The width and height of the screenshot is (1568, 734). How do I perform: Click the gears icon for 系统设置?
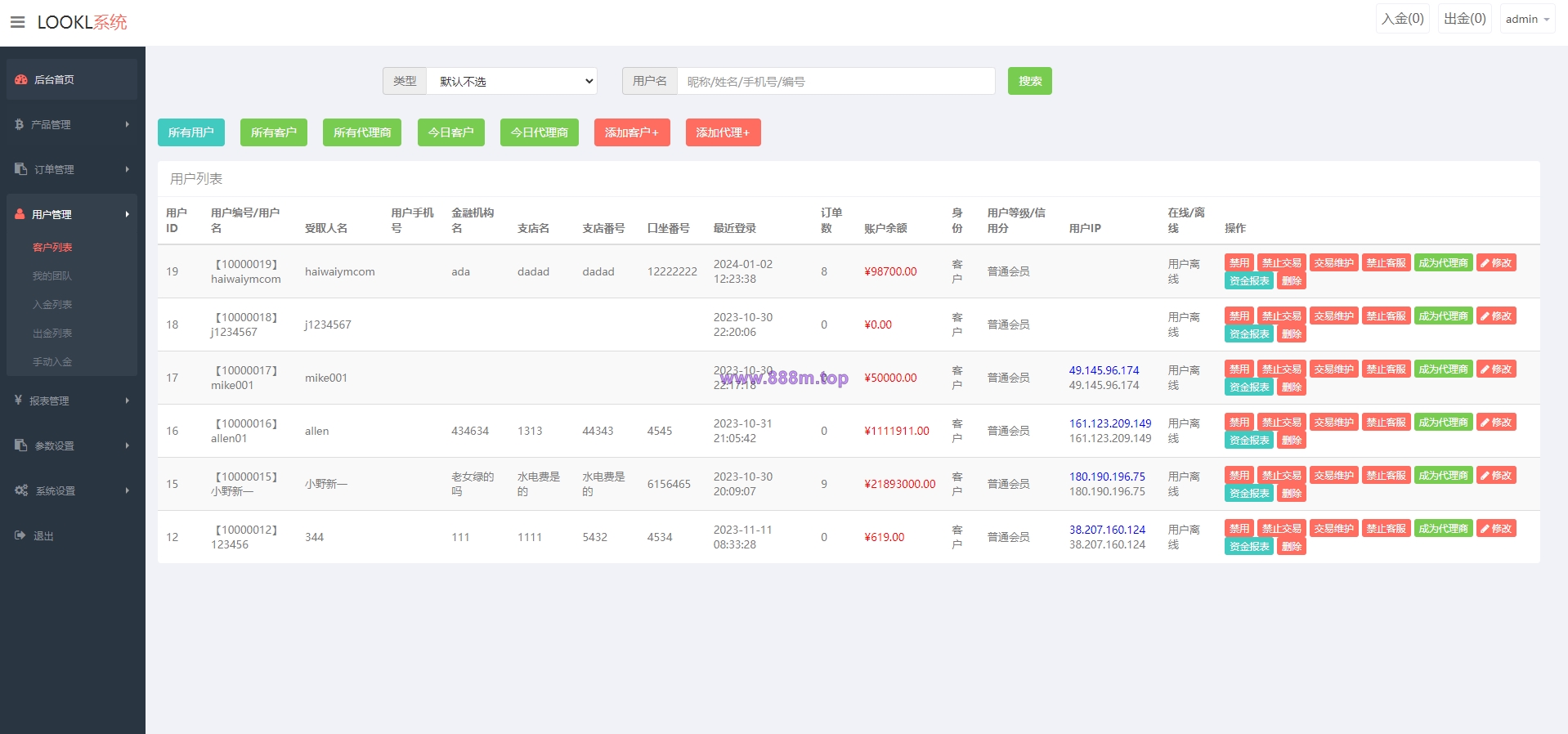[x=21, y=490]
